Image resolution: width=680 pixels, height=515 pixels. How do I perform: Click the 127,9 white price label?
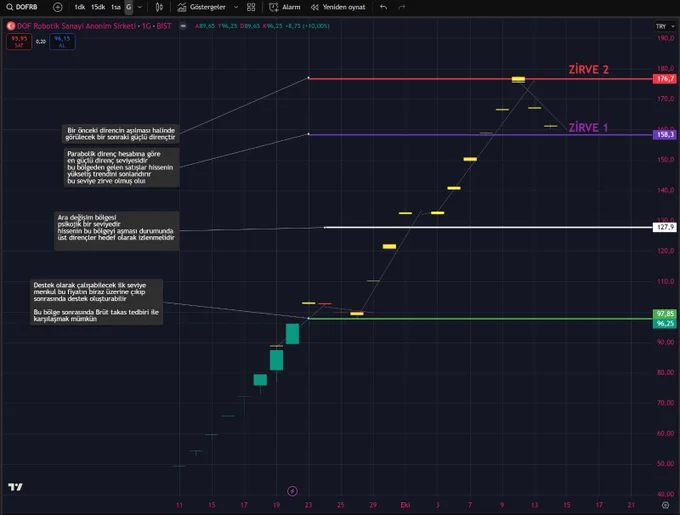click(x=665, y=227)
